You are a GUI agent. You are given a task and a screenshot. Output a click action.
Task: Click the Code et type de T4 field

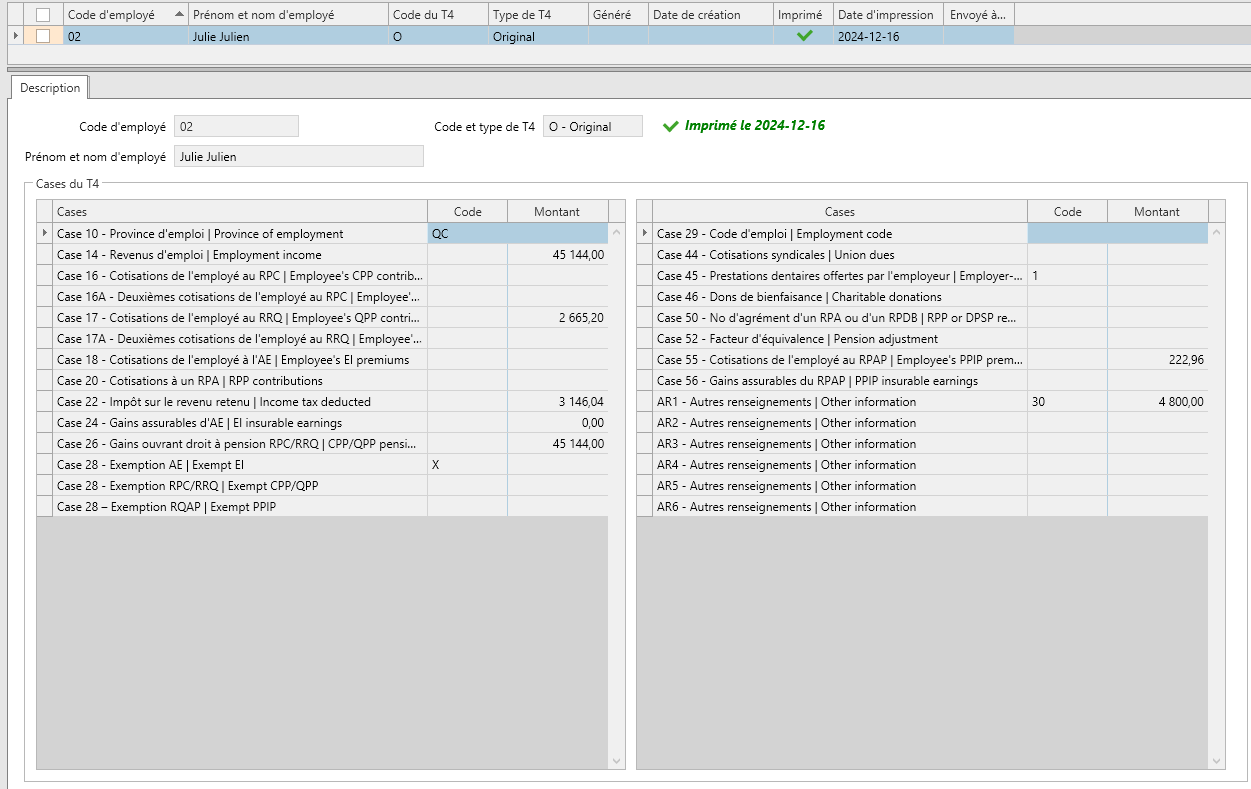point(593,127)
